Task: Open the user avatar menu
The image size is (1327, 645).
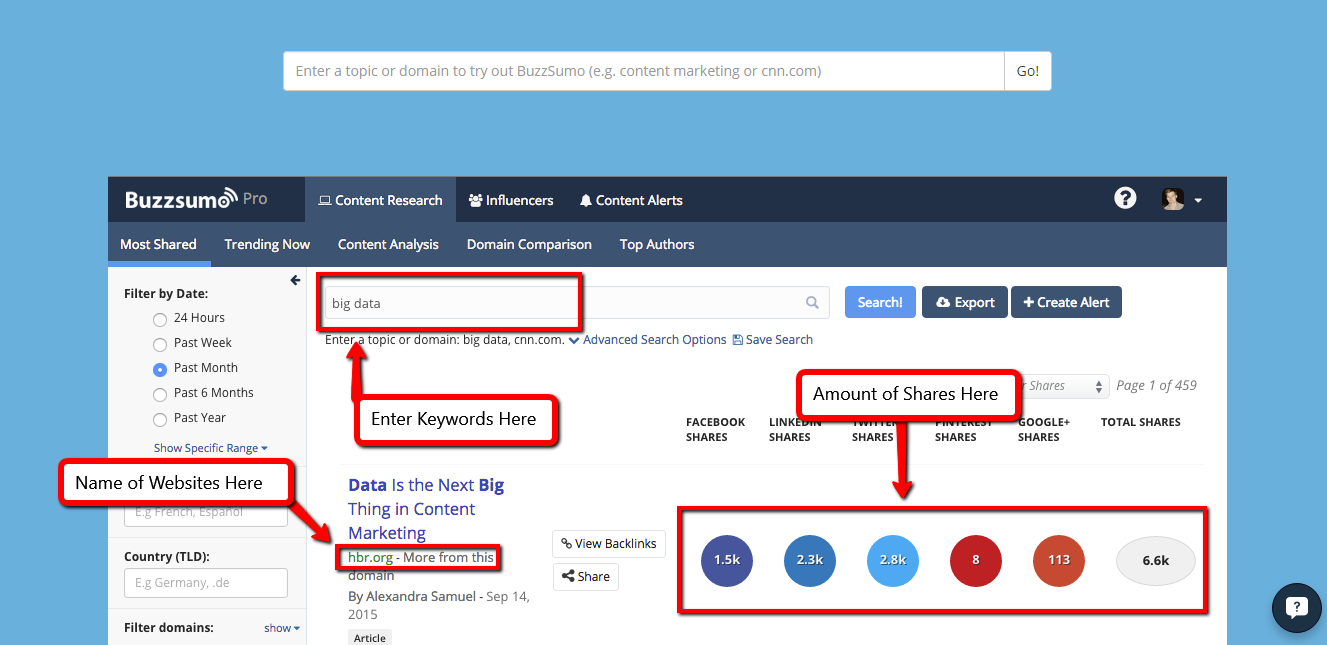Action: point(1181,199)
